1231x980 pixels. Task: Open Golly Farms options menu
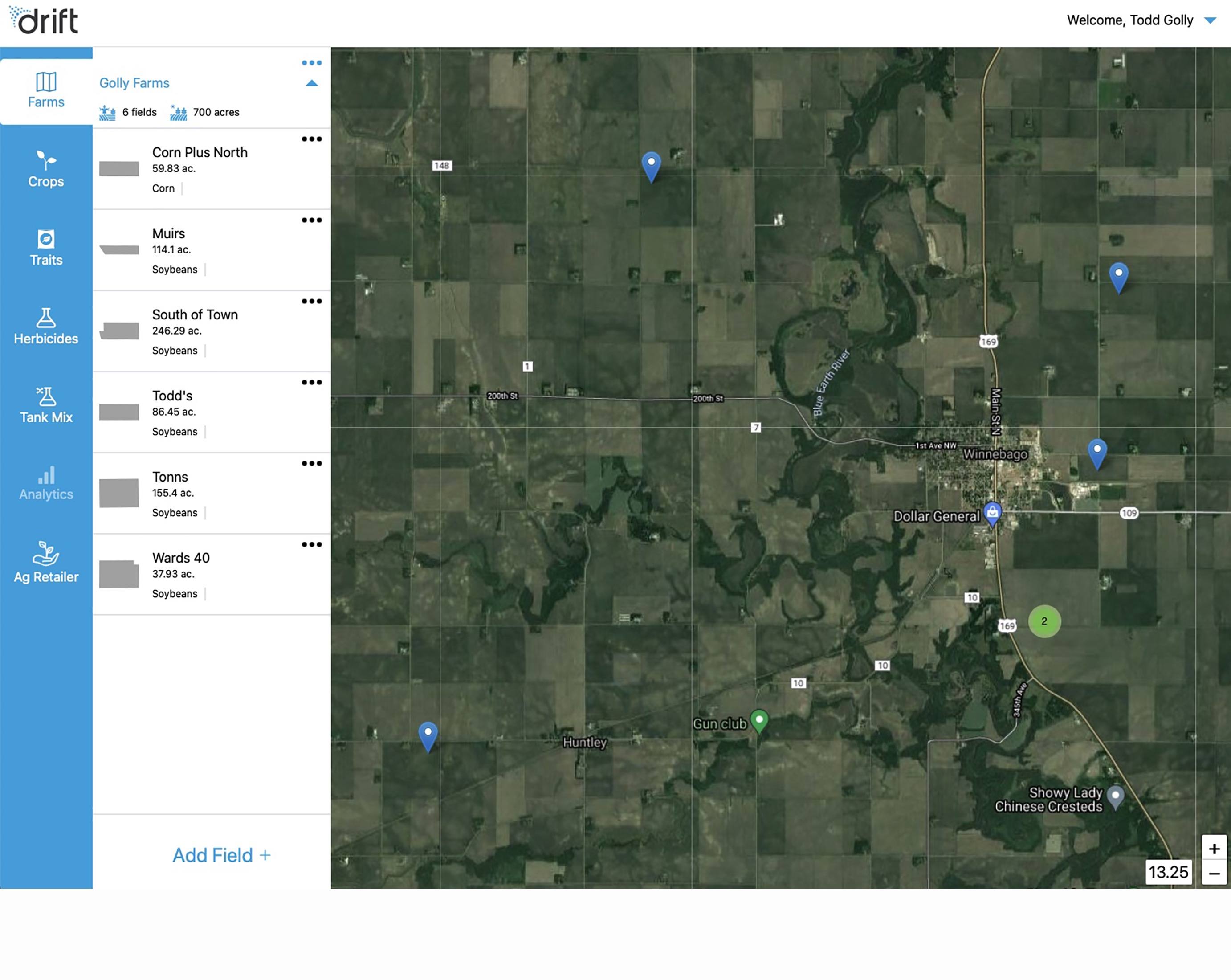311,63
